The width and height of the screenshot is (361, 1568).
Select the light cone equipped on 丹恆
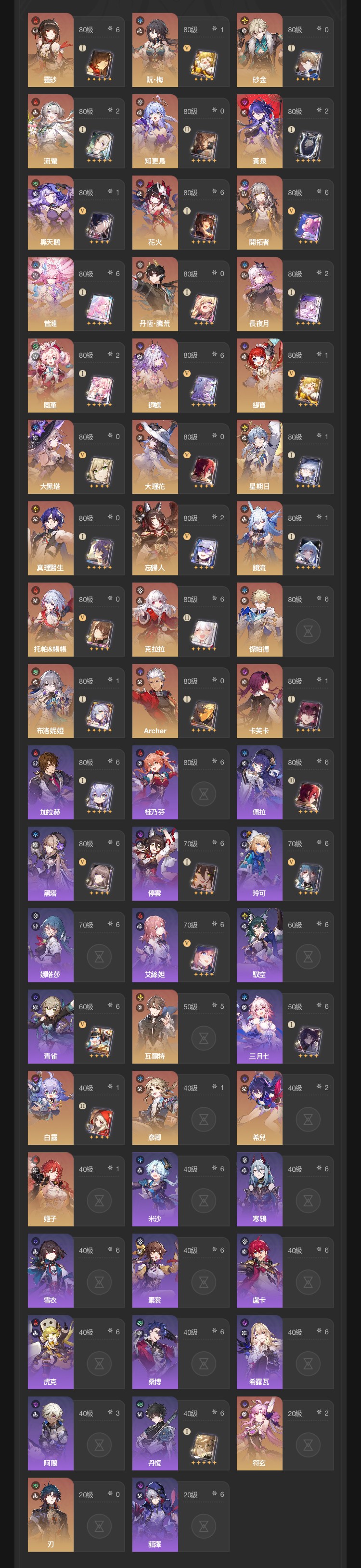tap(204, 1445)
